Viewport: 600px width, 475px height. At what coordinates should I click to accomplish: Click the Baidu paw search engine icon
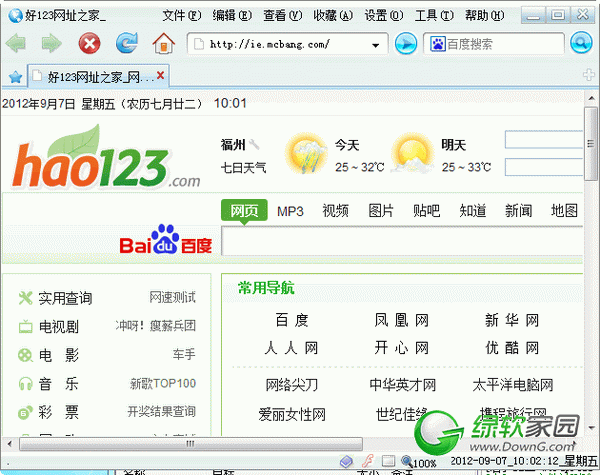[437, 44]
